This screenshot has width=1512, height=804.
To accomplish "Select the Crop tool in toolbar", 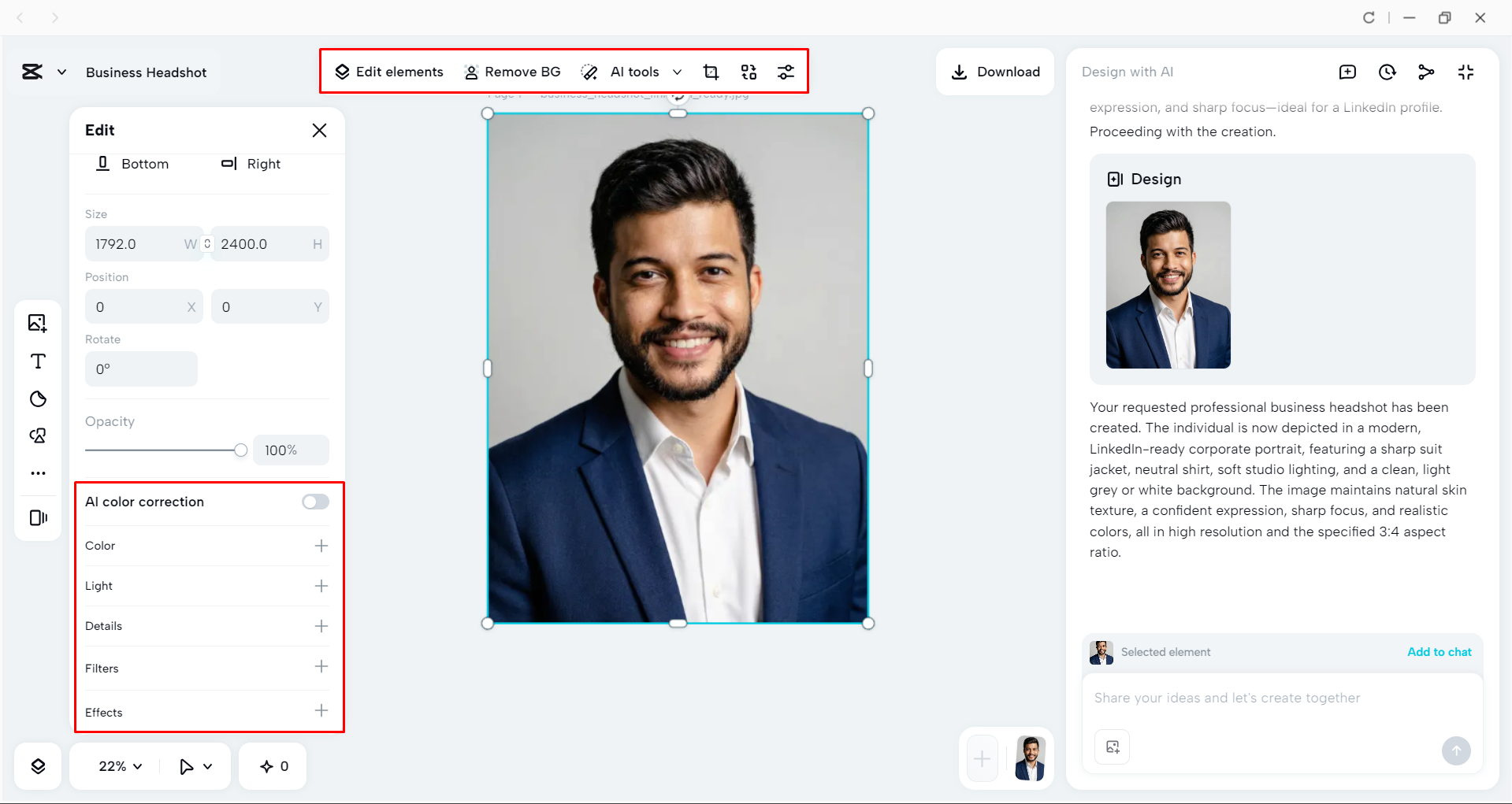I will point(711,72).
